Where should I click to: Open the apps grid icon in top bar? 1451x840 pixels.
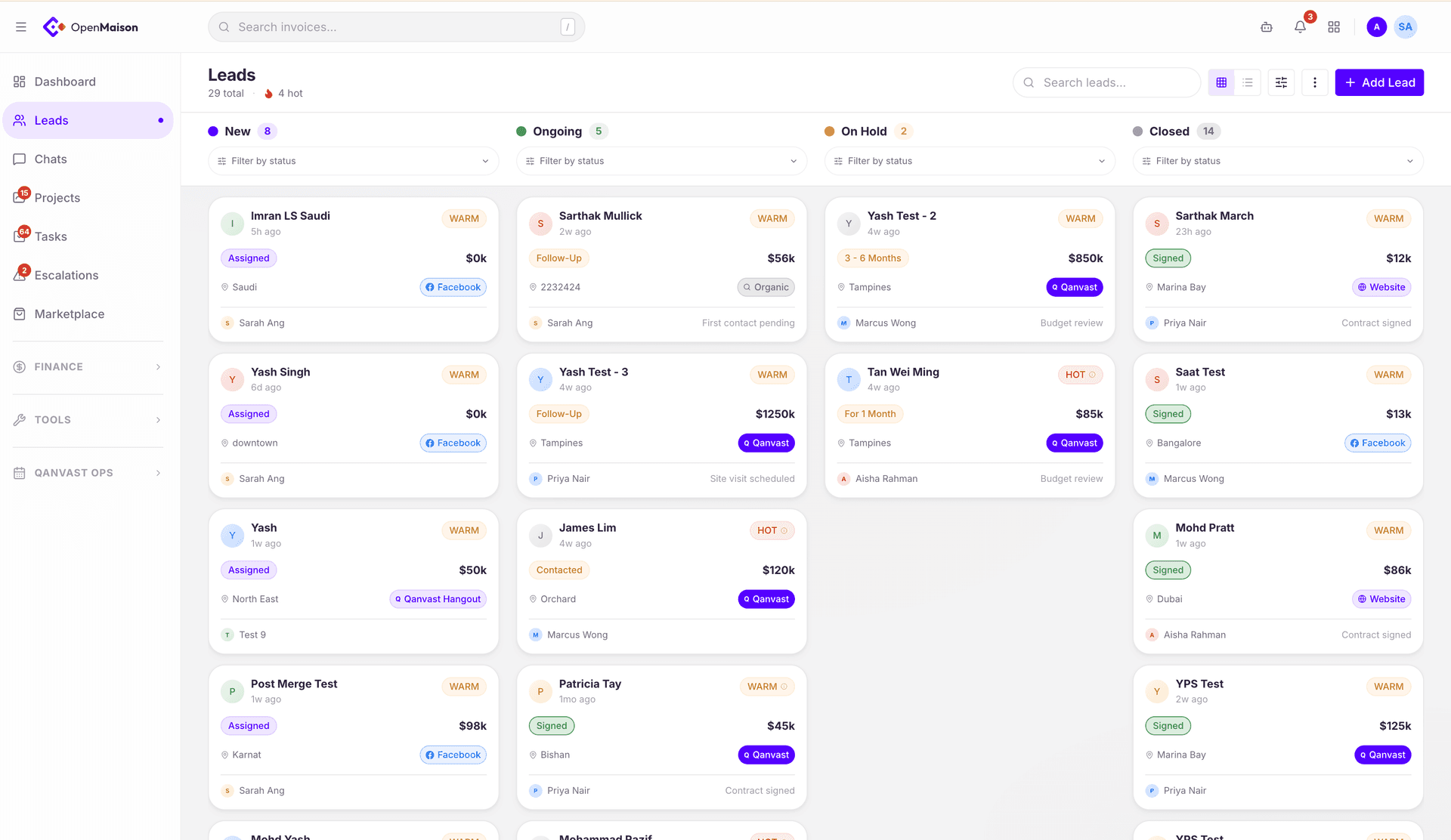click(1333, 26)
